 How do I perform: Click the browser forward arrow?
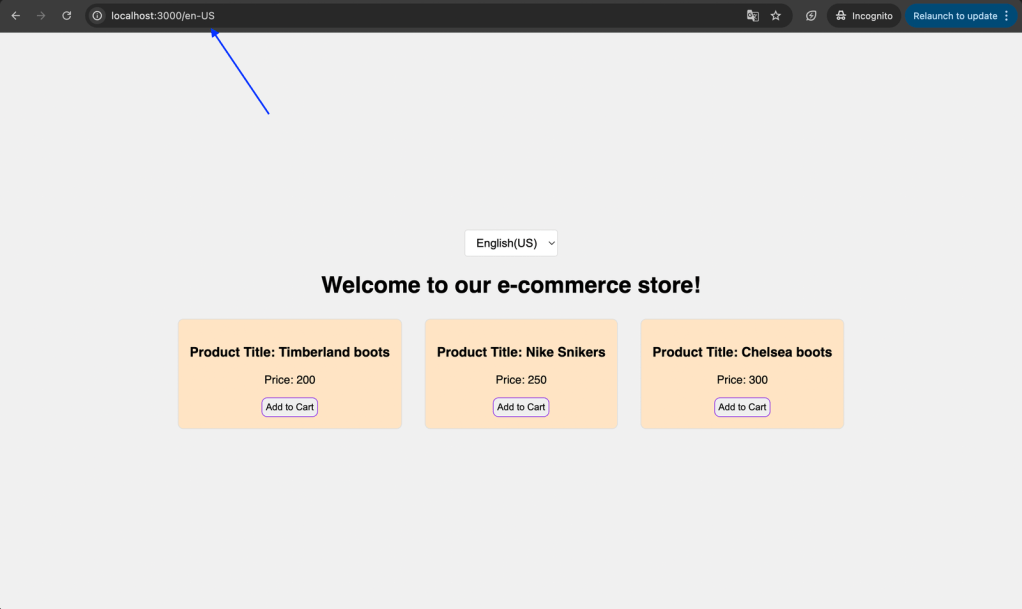point(41,16)
